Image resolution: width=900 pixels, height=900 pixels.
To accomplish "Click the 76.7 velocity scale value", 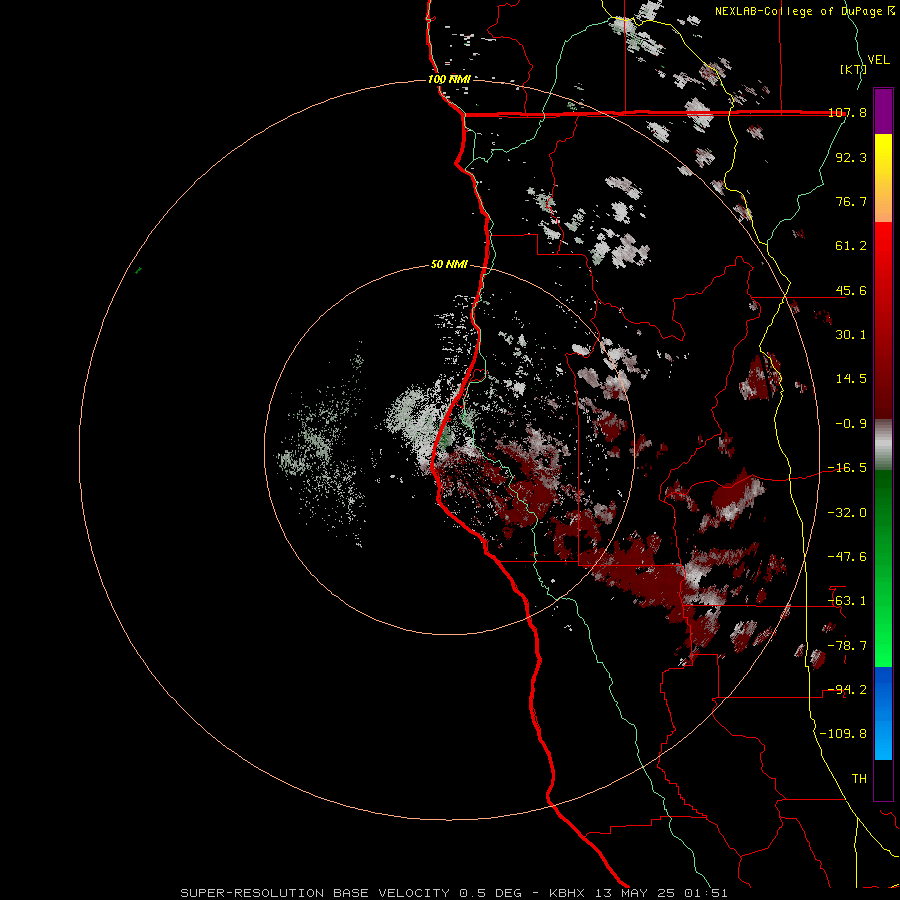I will click(851, 201).
